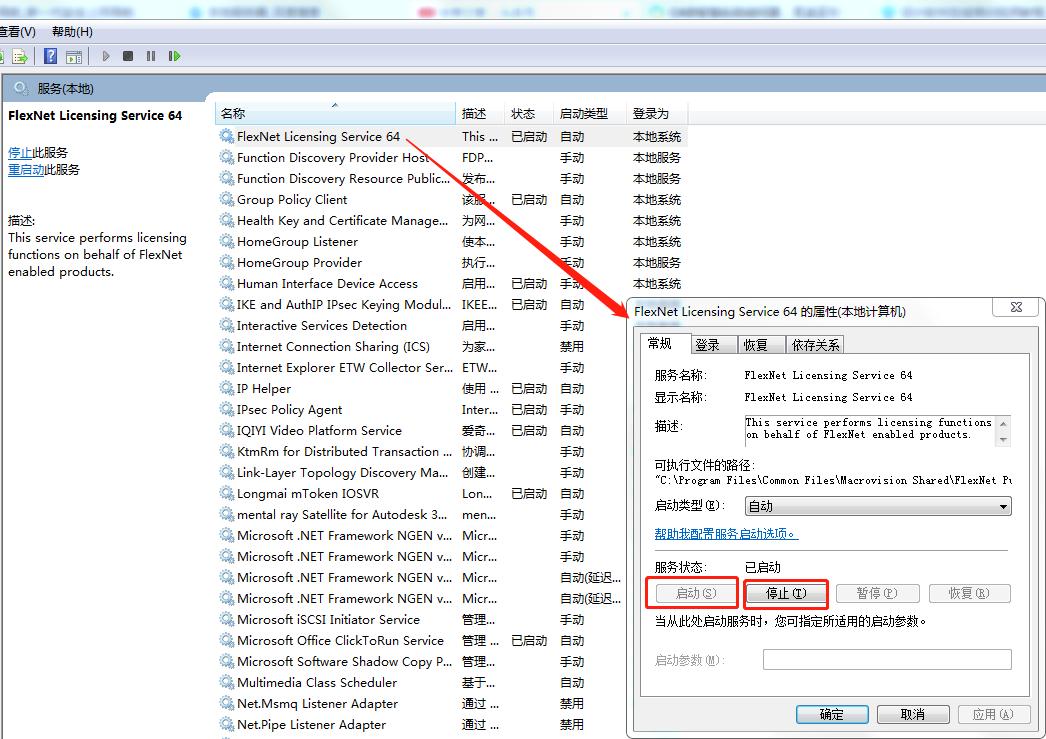Click the 停止(T) button in the dialog
This screenshot has width=1046, height=739.
pos(786,593)
